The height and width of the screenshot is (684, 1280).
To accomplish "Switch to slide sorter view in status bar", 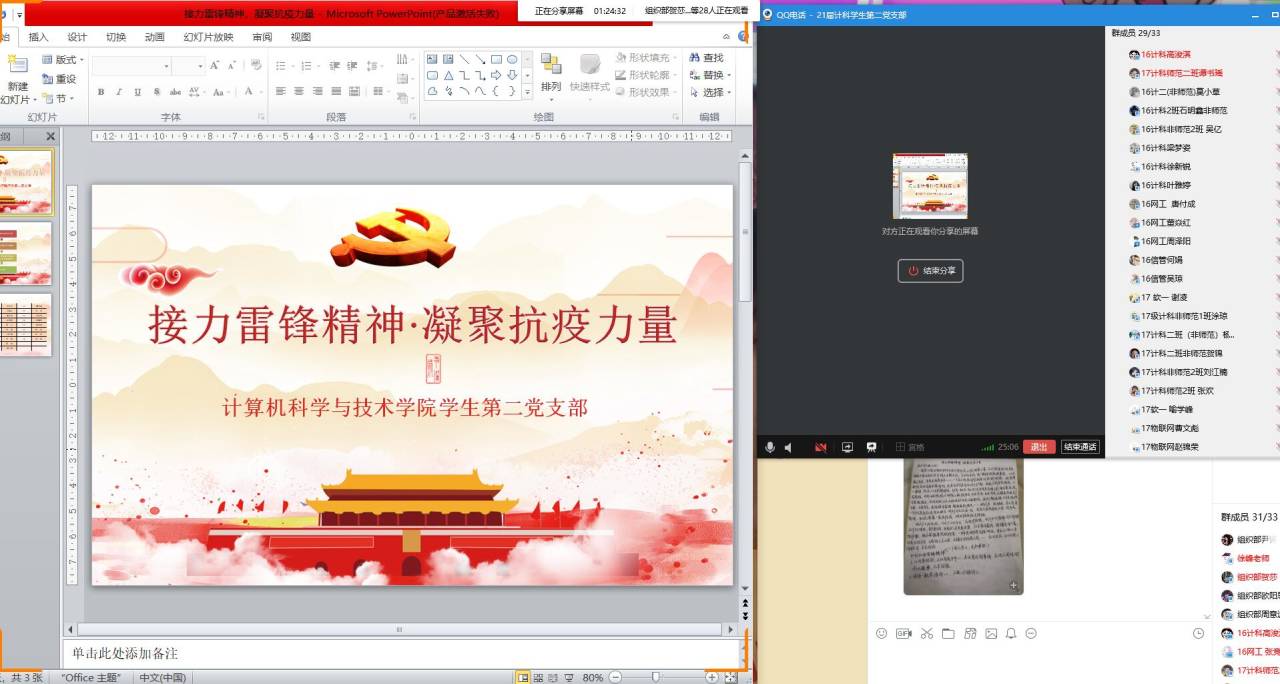I will pos(538,677).
